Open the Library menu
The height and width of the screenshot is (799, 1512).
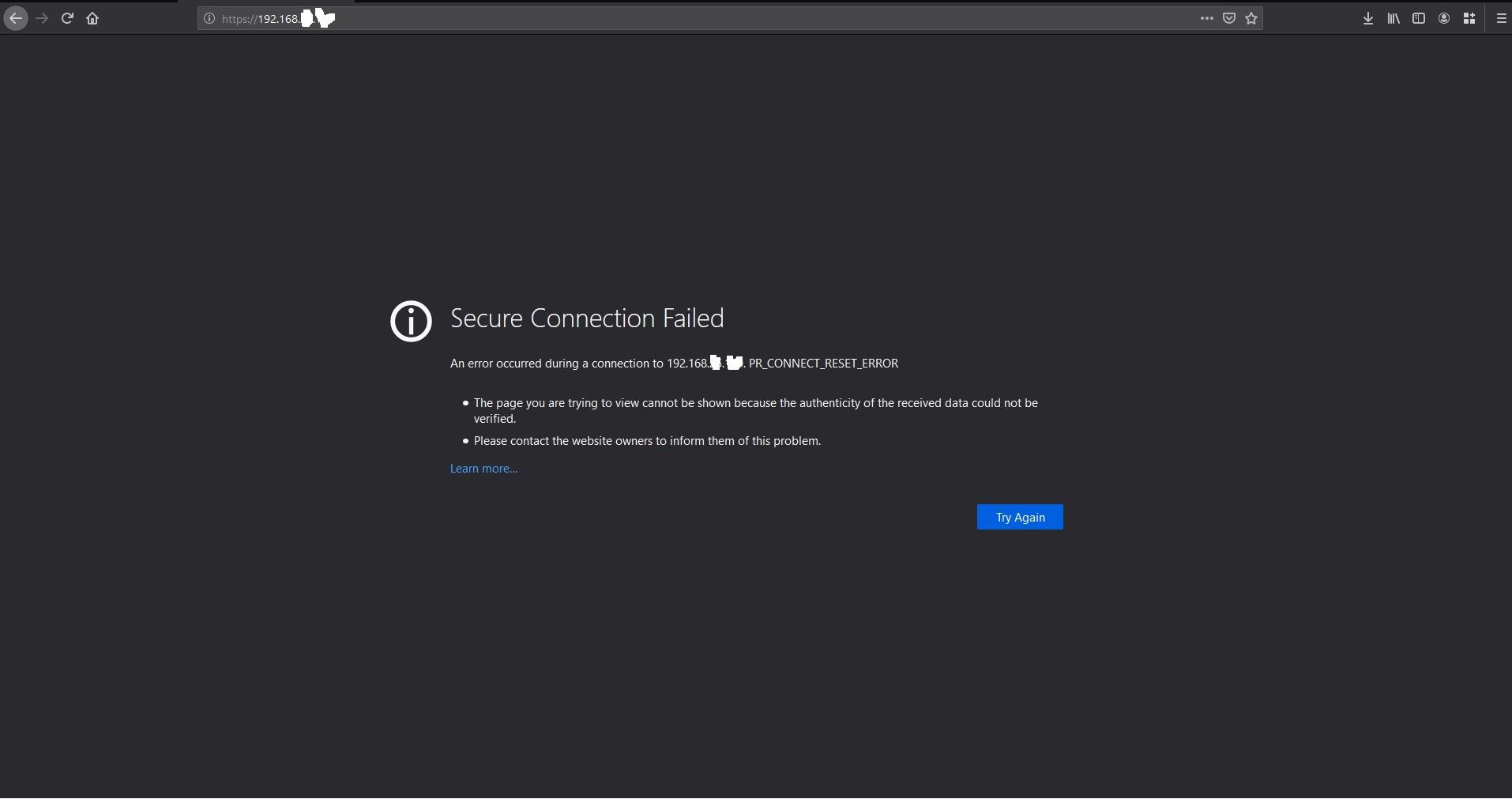(x=1394, y=18)
